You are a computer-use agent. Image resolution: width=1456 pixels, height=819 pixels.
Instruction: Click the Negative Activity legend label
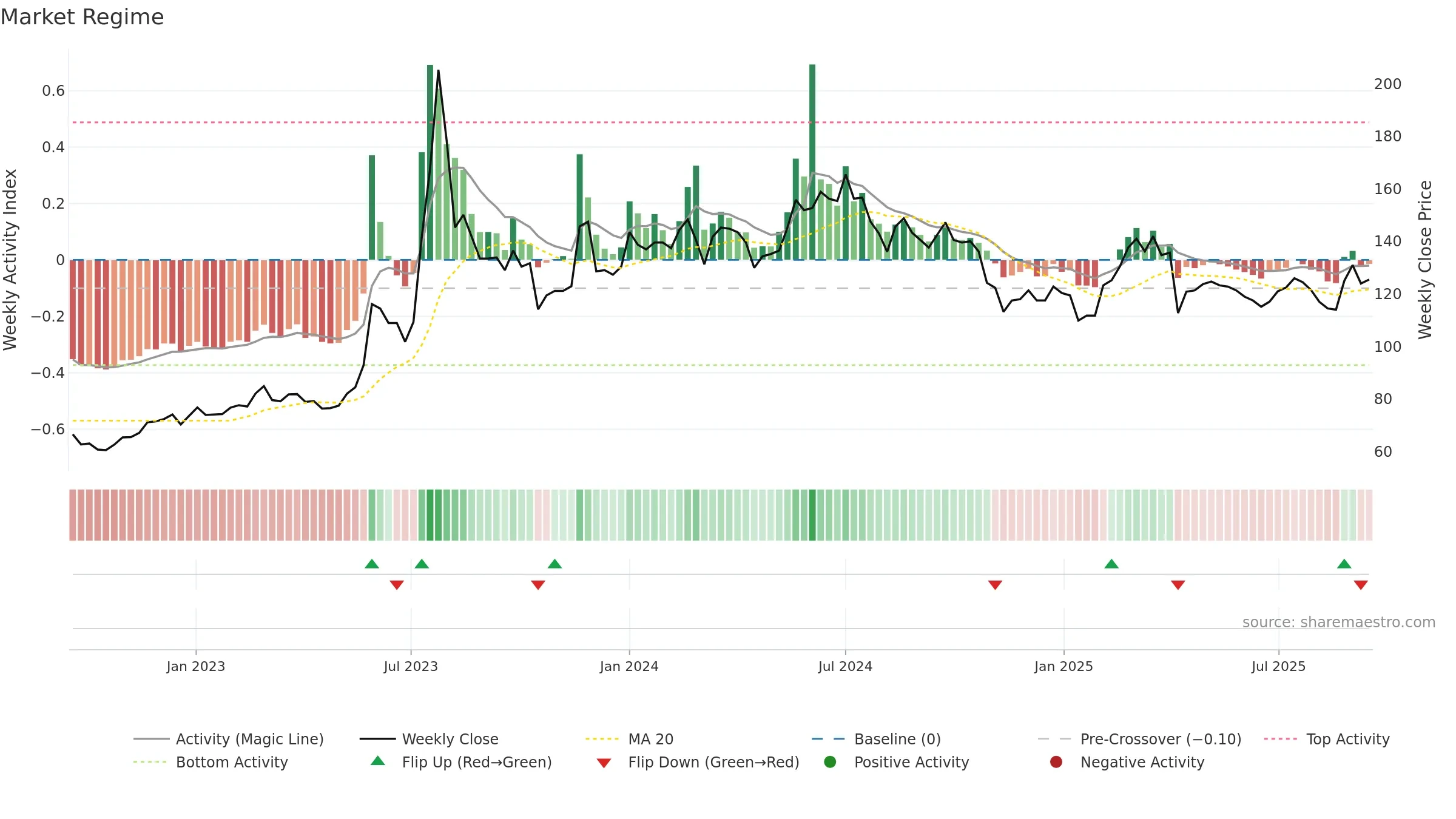(1142, 762)
